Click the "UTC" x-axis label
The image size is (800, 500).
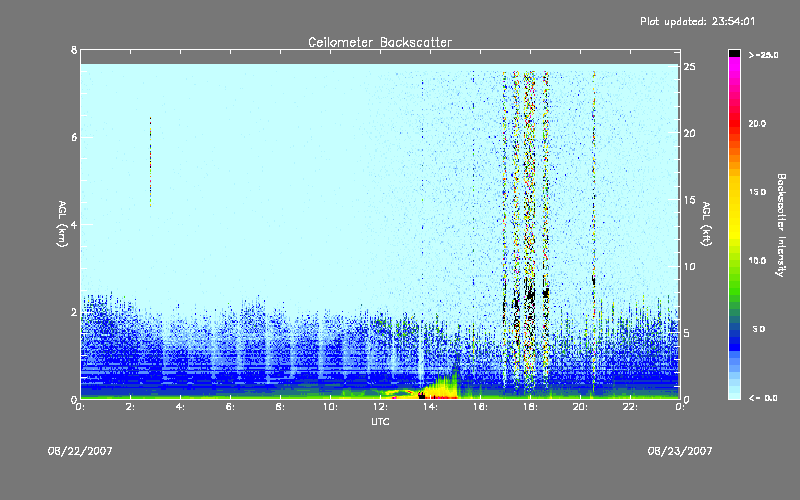coord(380,421)
